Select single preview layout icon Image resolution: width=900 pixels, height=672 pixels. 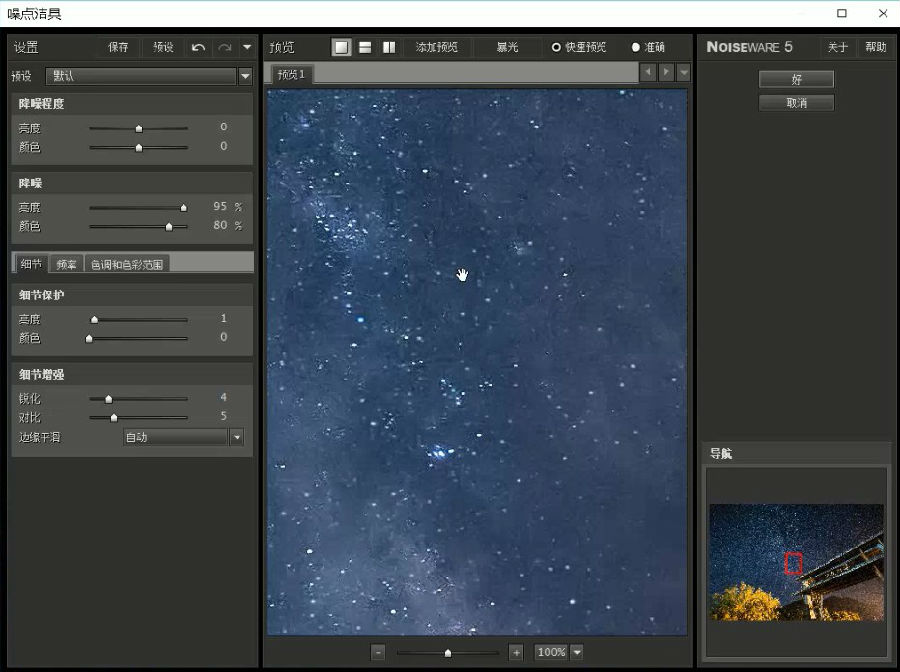(342, 47)
